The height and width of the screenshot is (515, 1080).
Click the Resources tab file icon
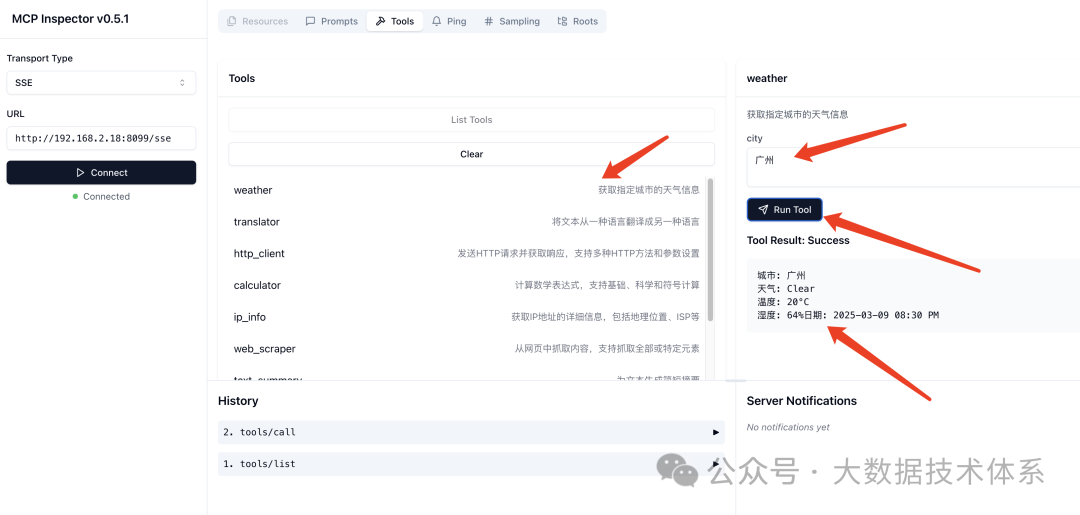(x=231, y=21)
